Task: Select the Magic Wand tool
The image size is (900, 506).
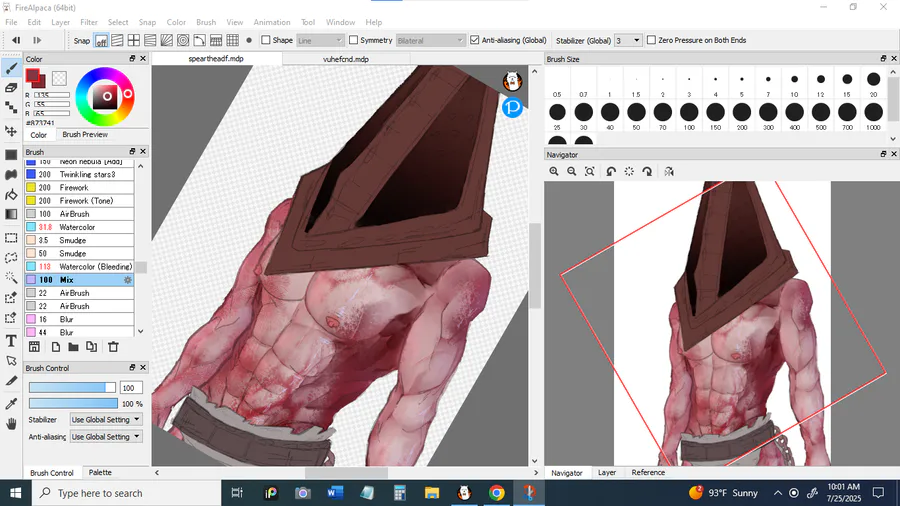Action: coord(11,278)
